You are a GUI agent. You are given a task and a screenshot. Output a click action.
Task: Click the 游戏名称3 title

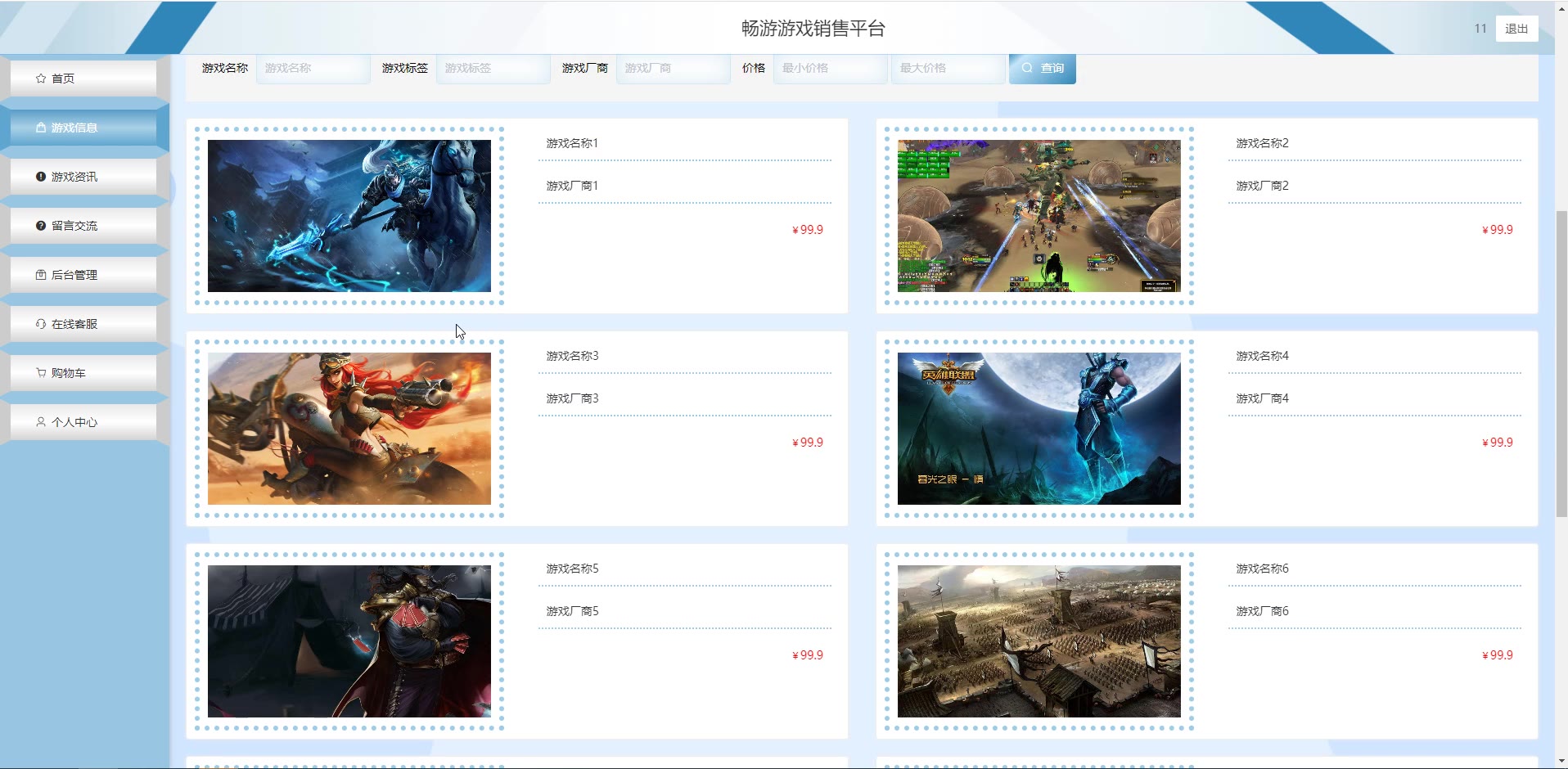(x=572, y=356)
